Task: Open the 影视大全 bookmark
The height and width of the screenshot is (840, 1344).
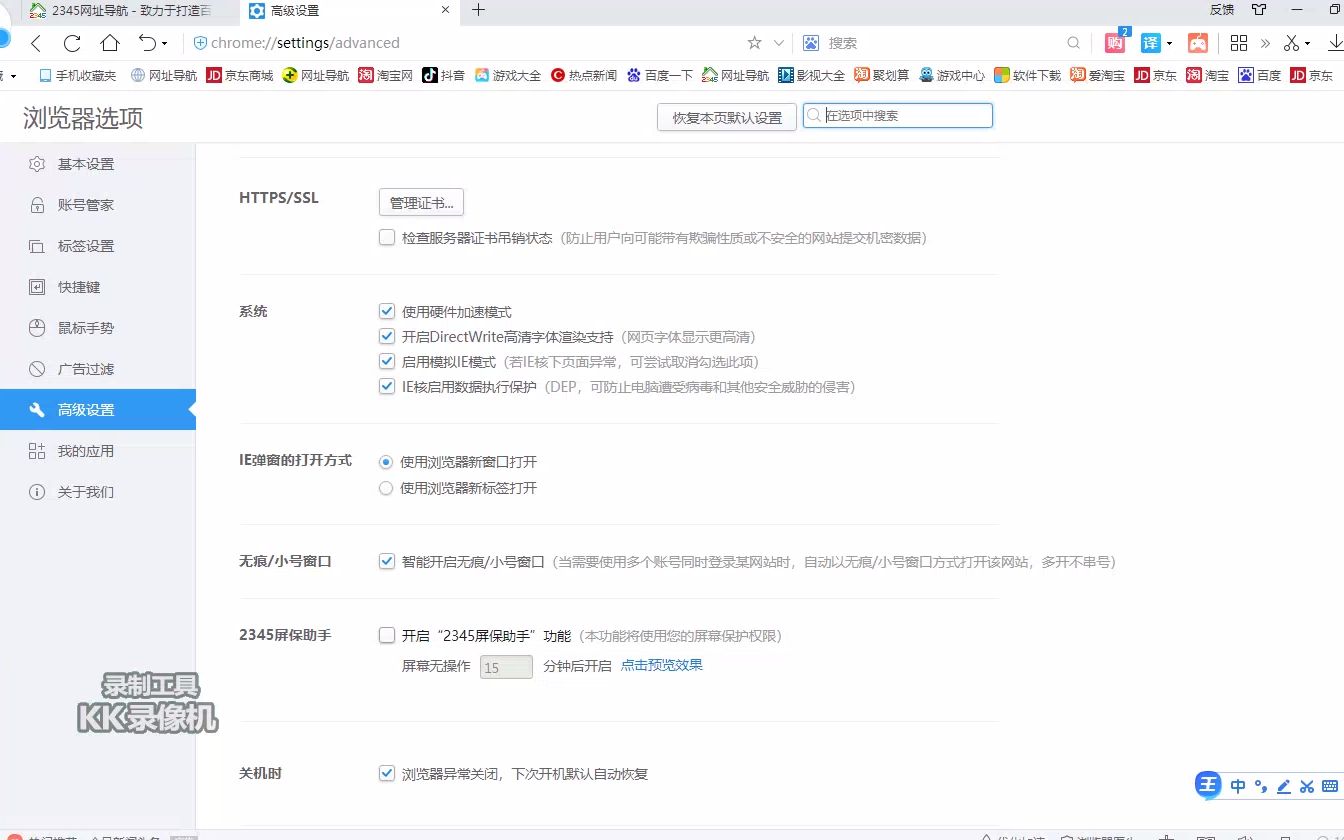Action: coord(812,75)
